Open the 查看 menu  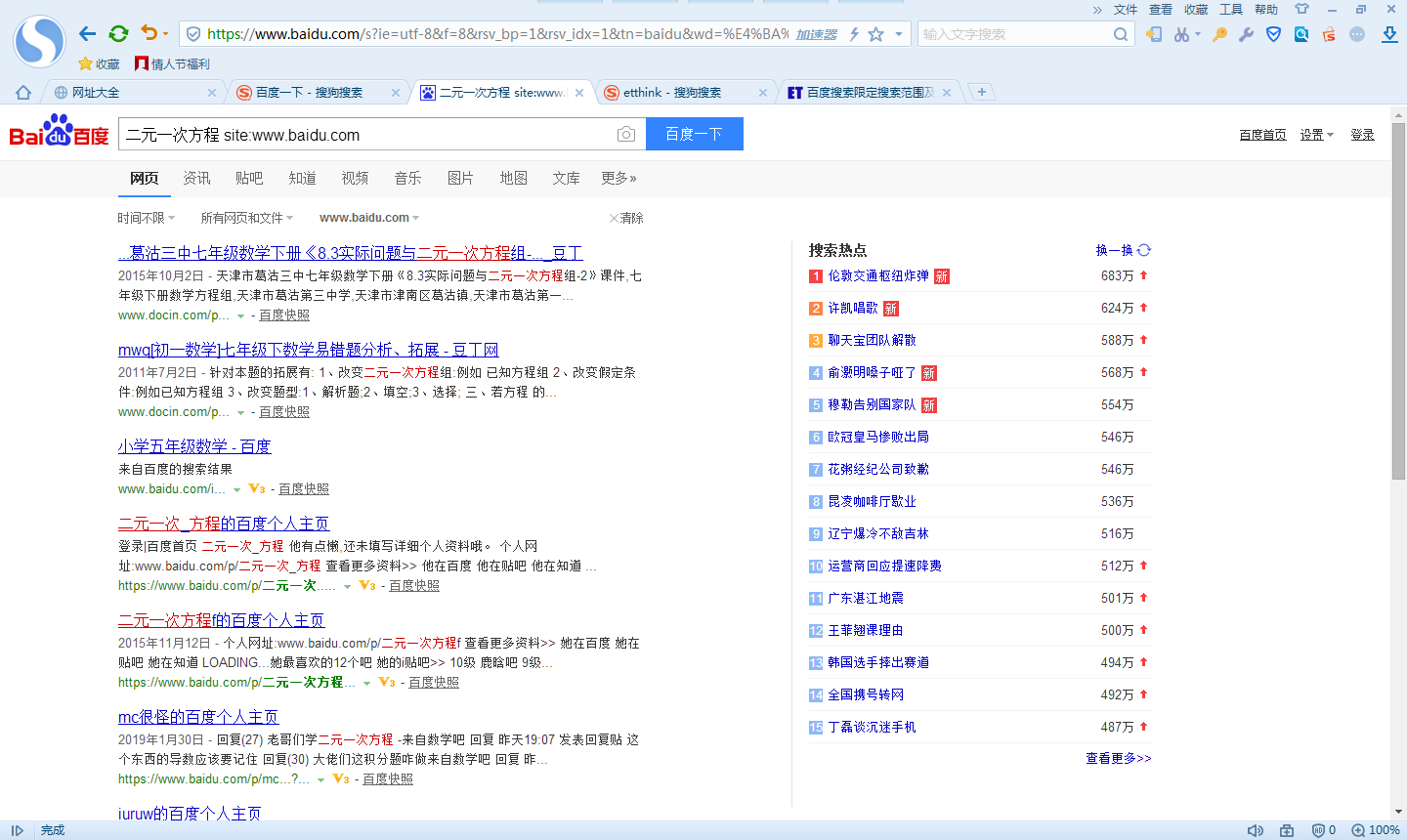(x=1161, y=9)
